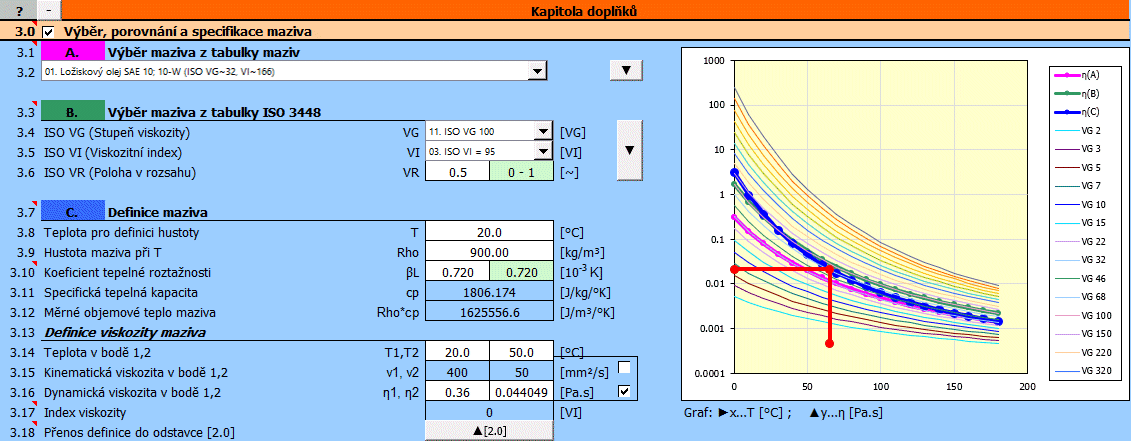Image resolution: width=1131 pixels, height=441 pixels.
Task: Click the η(A) legend entry in chart
Action: (1084, 75)
